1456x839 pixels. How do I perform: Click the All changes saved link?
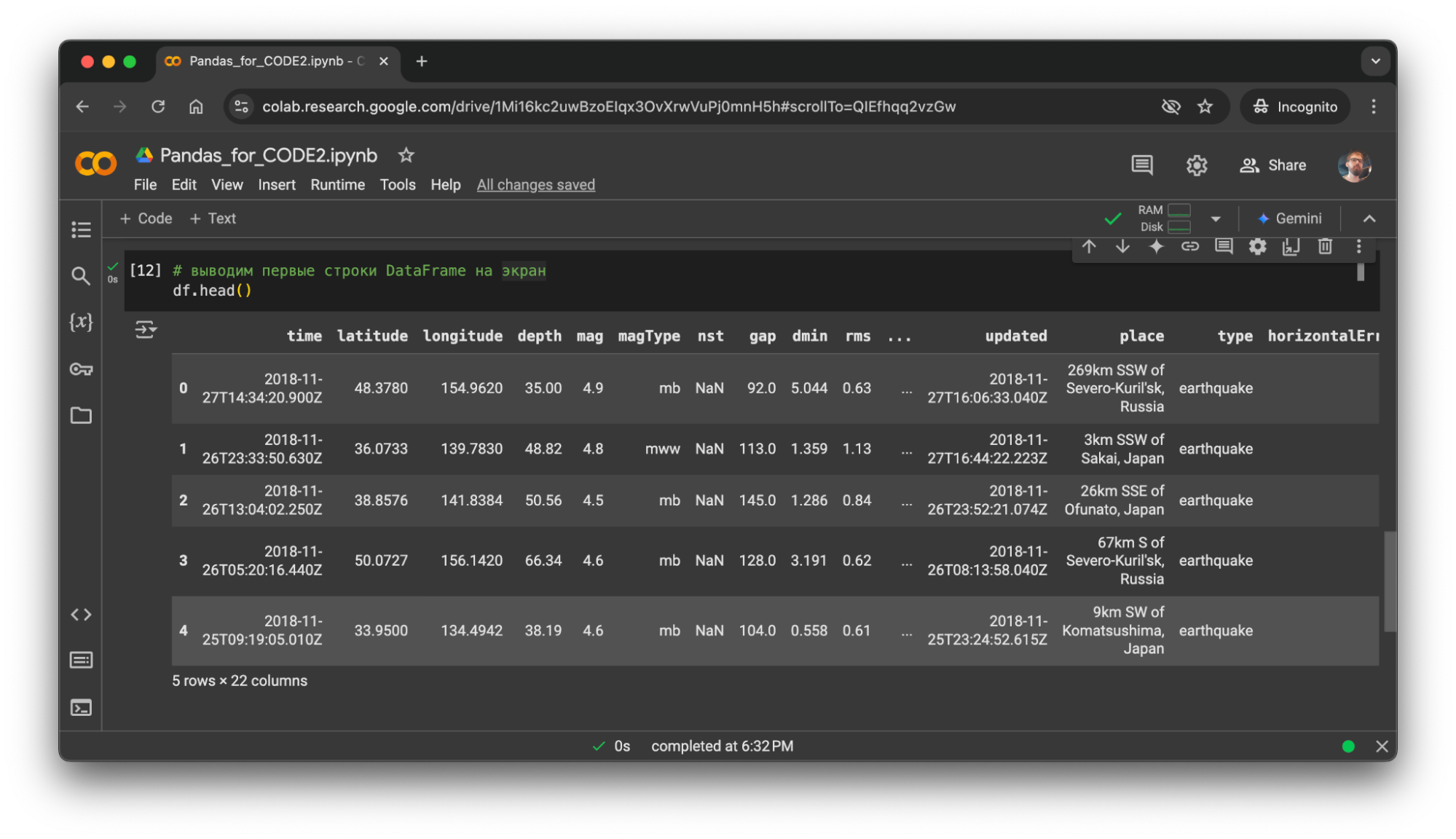point(535,184)
